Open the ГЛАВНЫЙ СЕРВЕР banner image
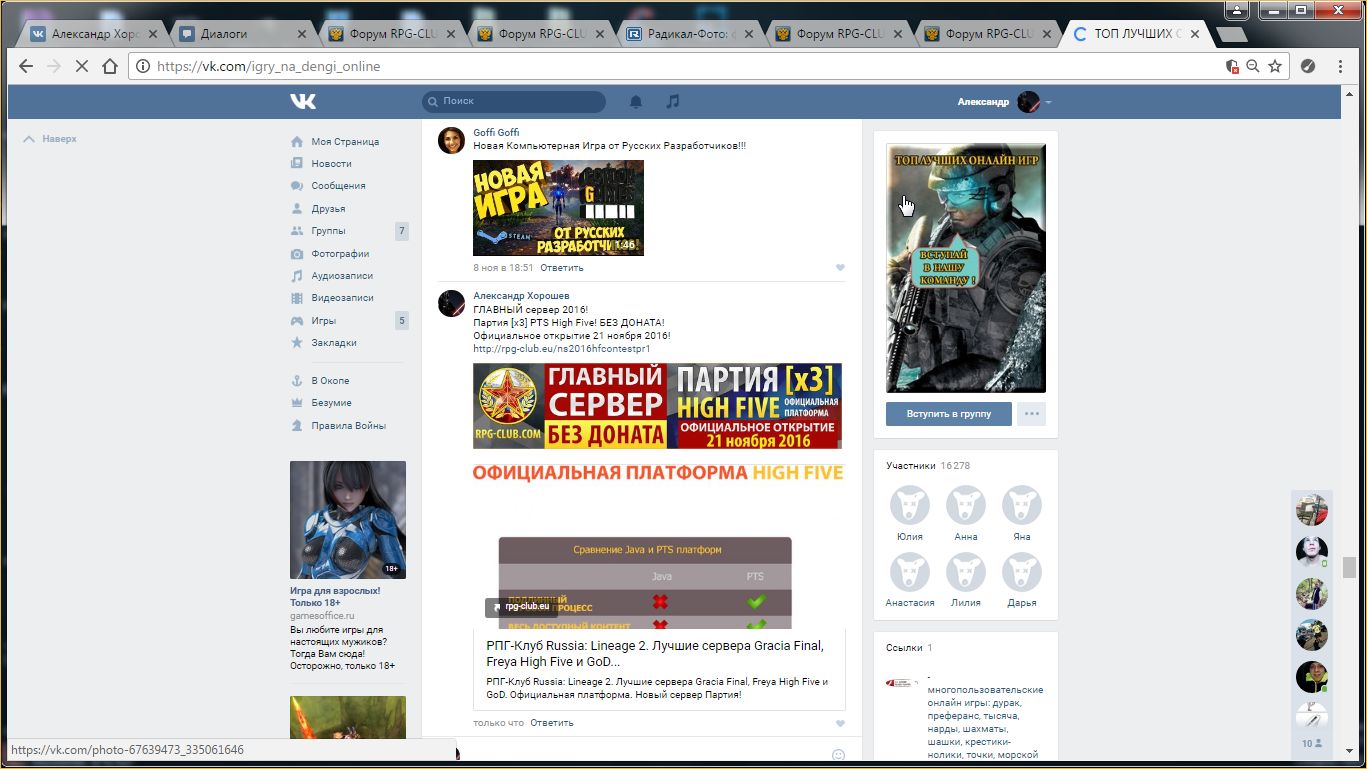Viewport: 1367px width, 769px height. coord(657,406)
